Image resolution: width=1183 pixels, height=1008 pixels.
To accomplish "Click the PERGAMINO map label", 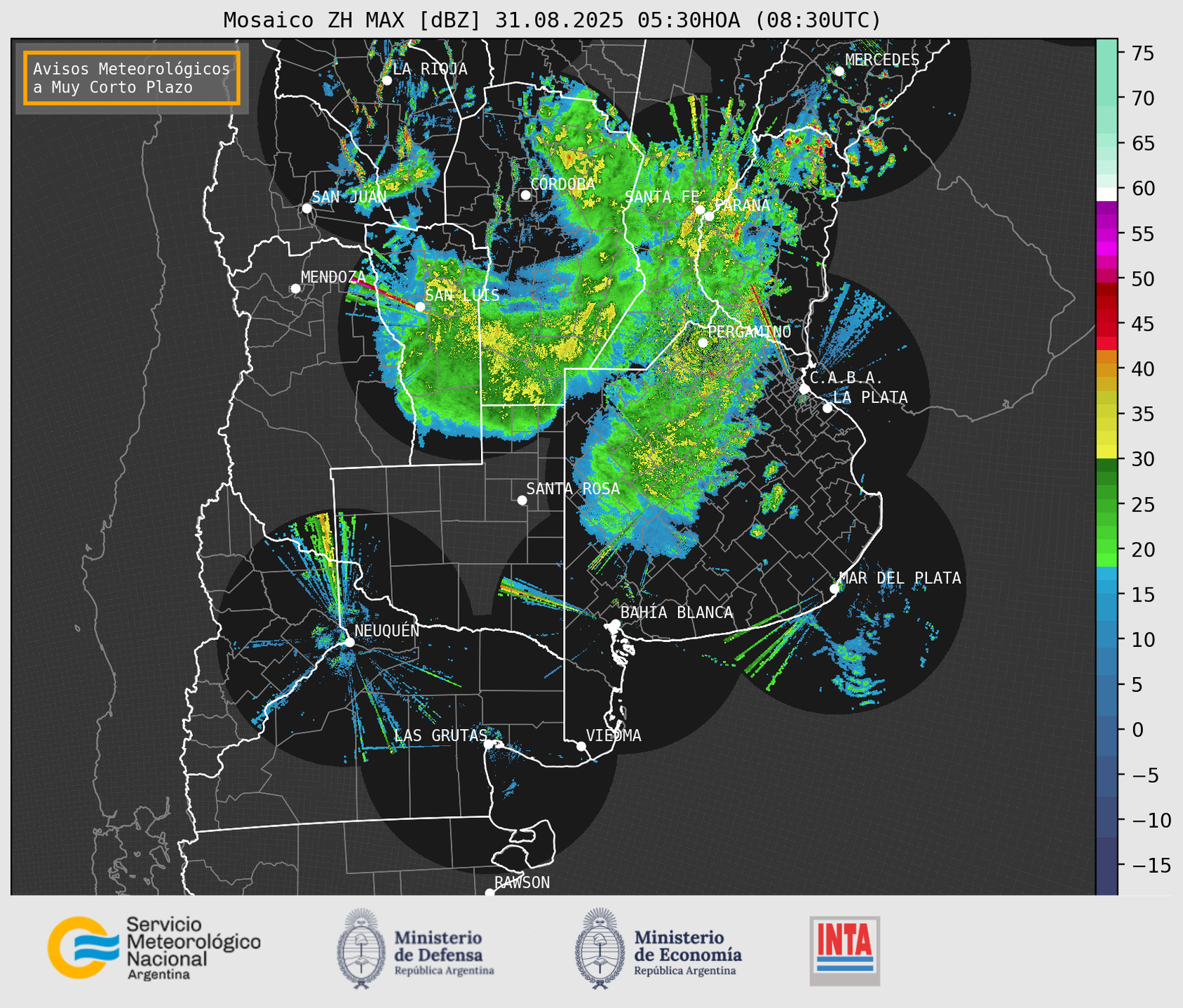I will (x=749, y=332).
